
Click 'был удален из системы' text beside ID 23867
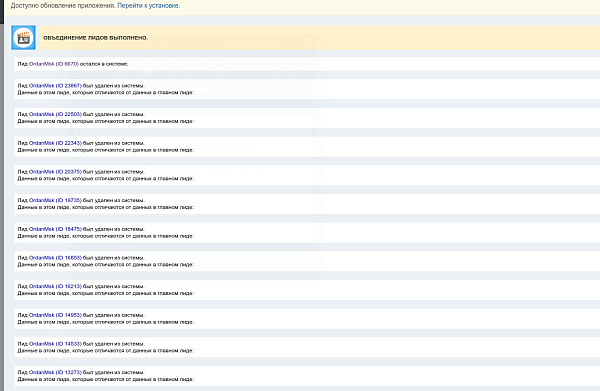pos(114,86)
